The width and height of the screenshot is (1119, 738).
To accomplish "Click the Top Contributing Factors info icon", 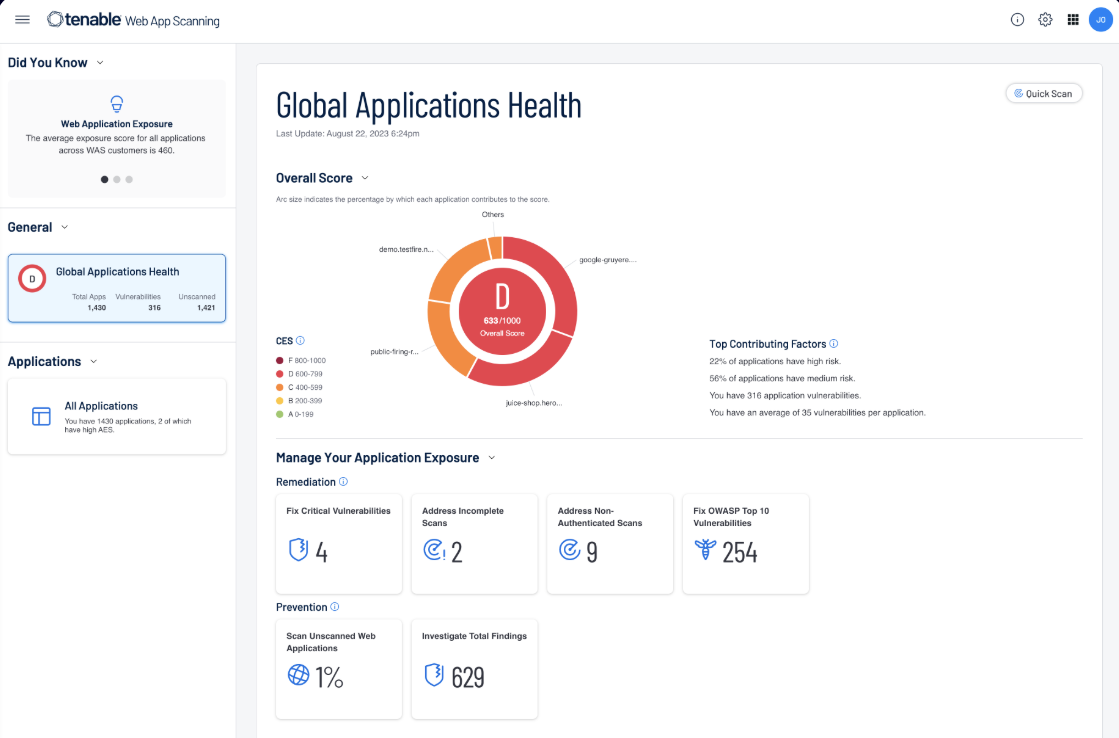I will 834,344.
